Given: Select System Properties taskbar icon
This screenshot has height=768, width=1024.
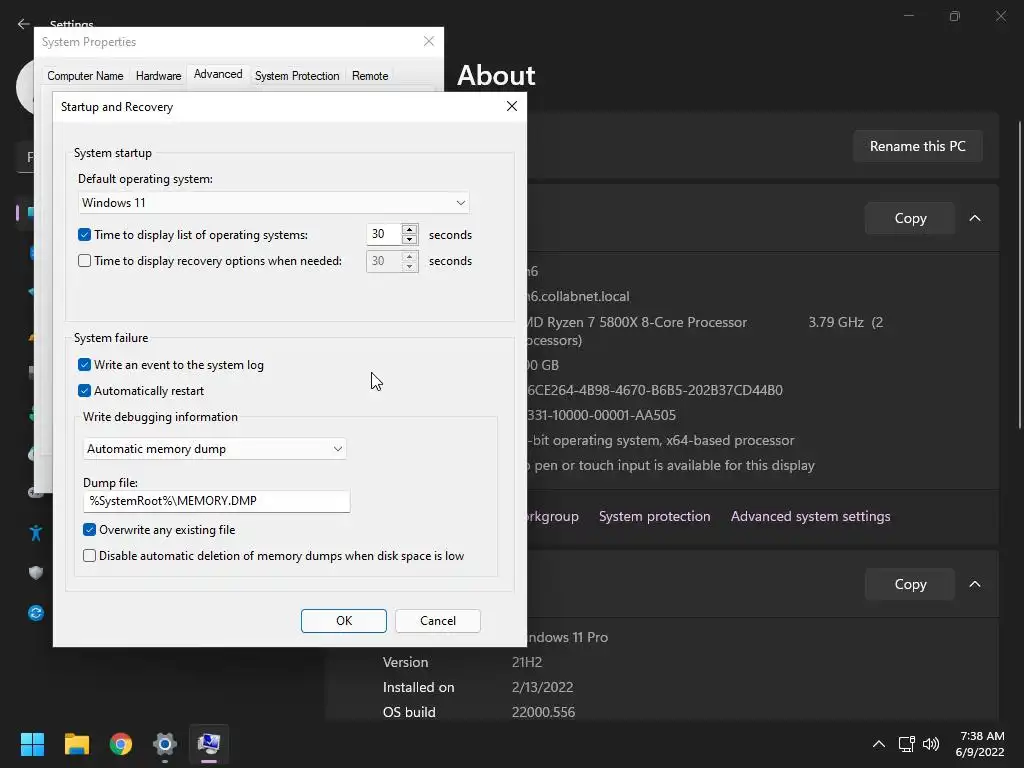Looking at the screenshot, I should point(209,744).
